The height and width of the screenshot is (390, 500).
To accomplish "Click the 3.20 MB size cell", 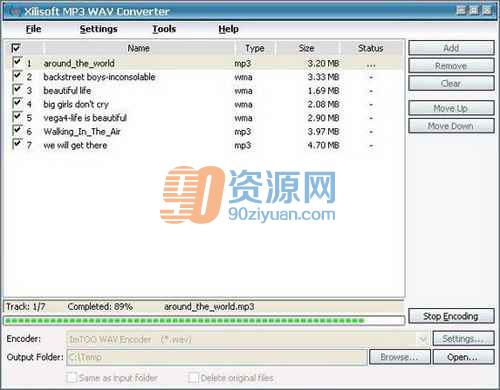I will pyautogui.click(x=323, y=63).
